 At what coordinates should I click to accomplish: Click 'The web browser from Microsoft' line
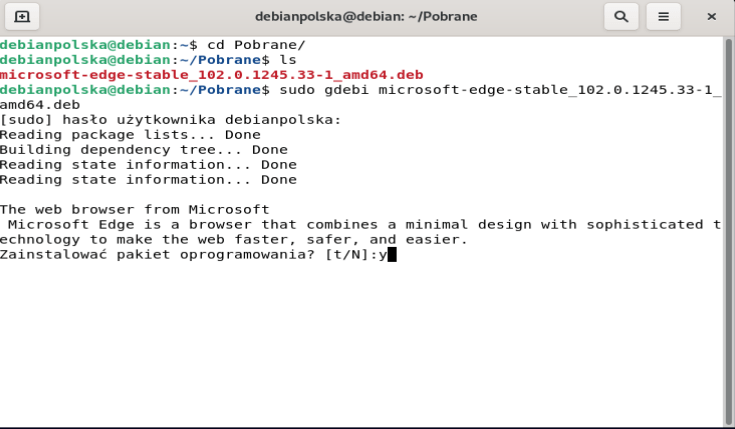pyautogui.click(x=135, y=210)
